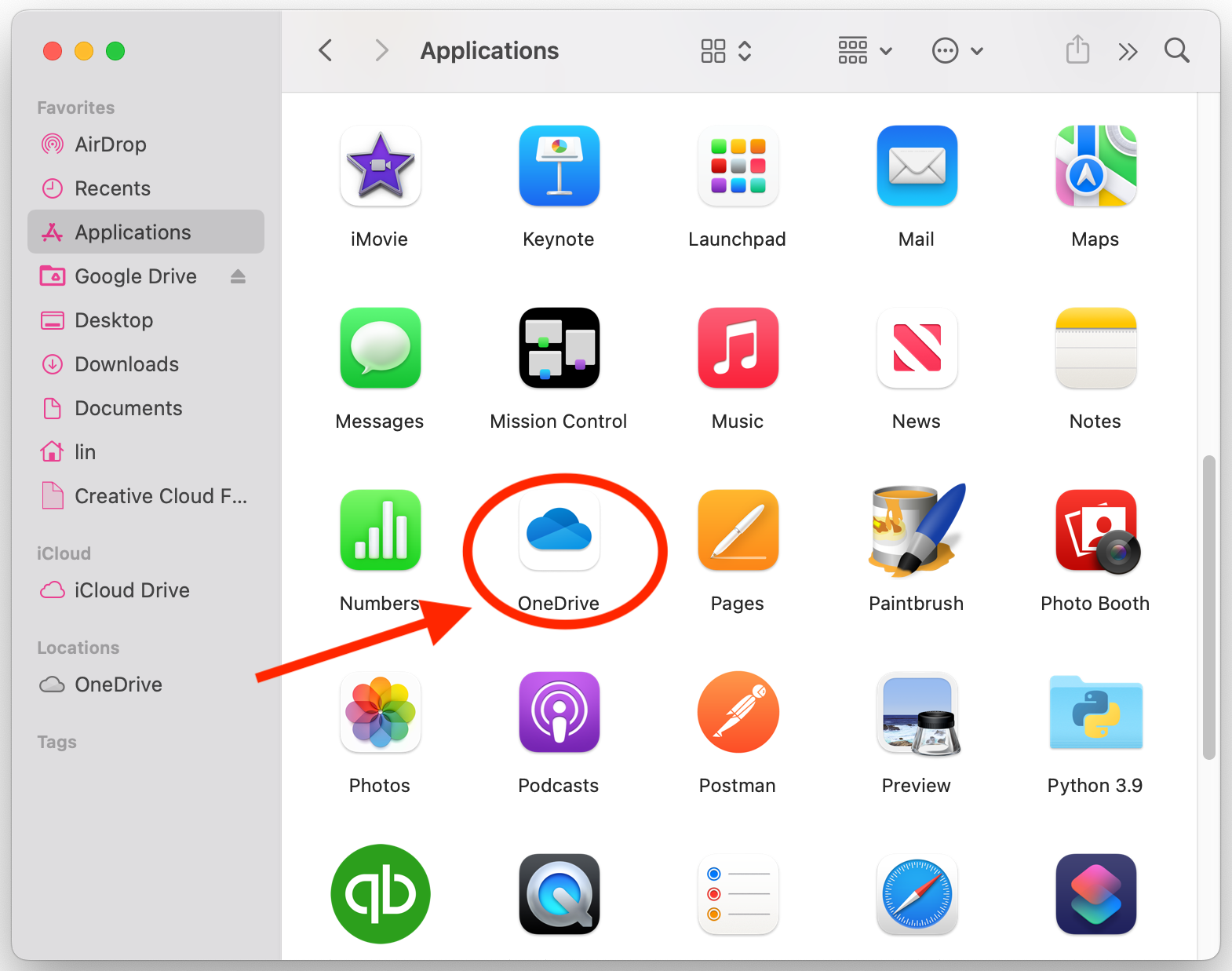
Task: Expand hidden toolbar items with double chevron
Action: (x=1128, y=52)
